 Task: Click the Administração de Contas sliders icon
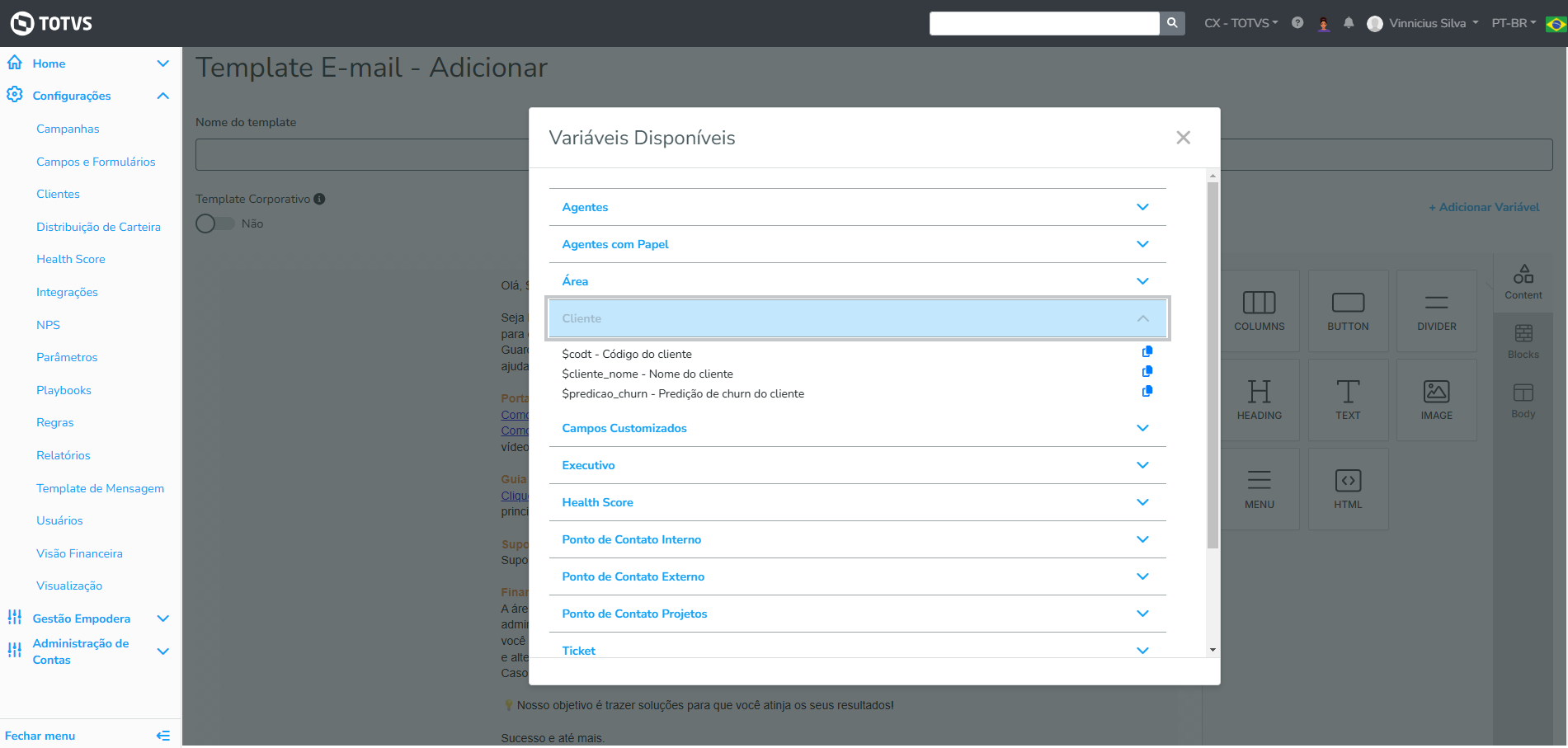point(15,651)
